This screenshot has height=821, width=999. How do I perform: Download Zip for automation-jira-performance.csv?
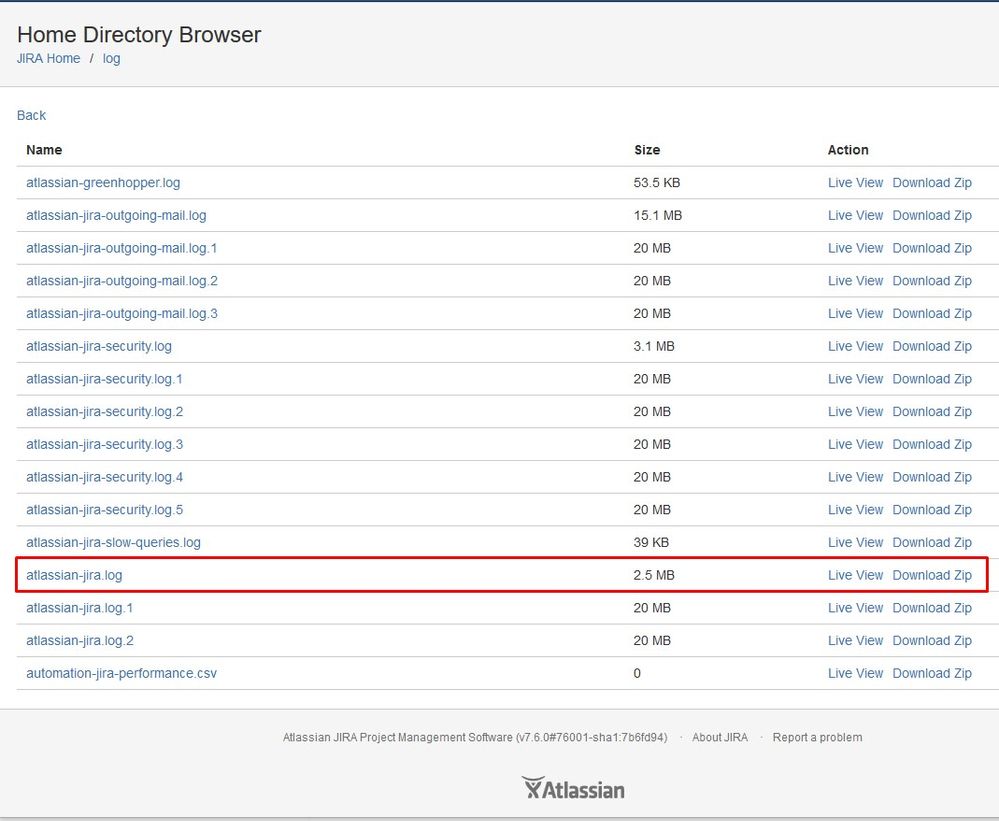[x=932, y=673]
